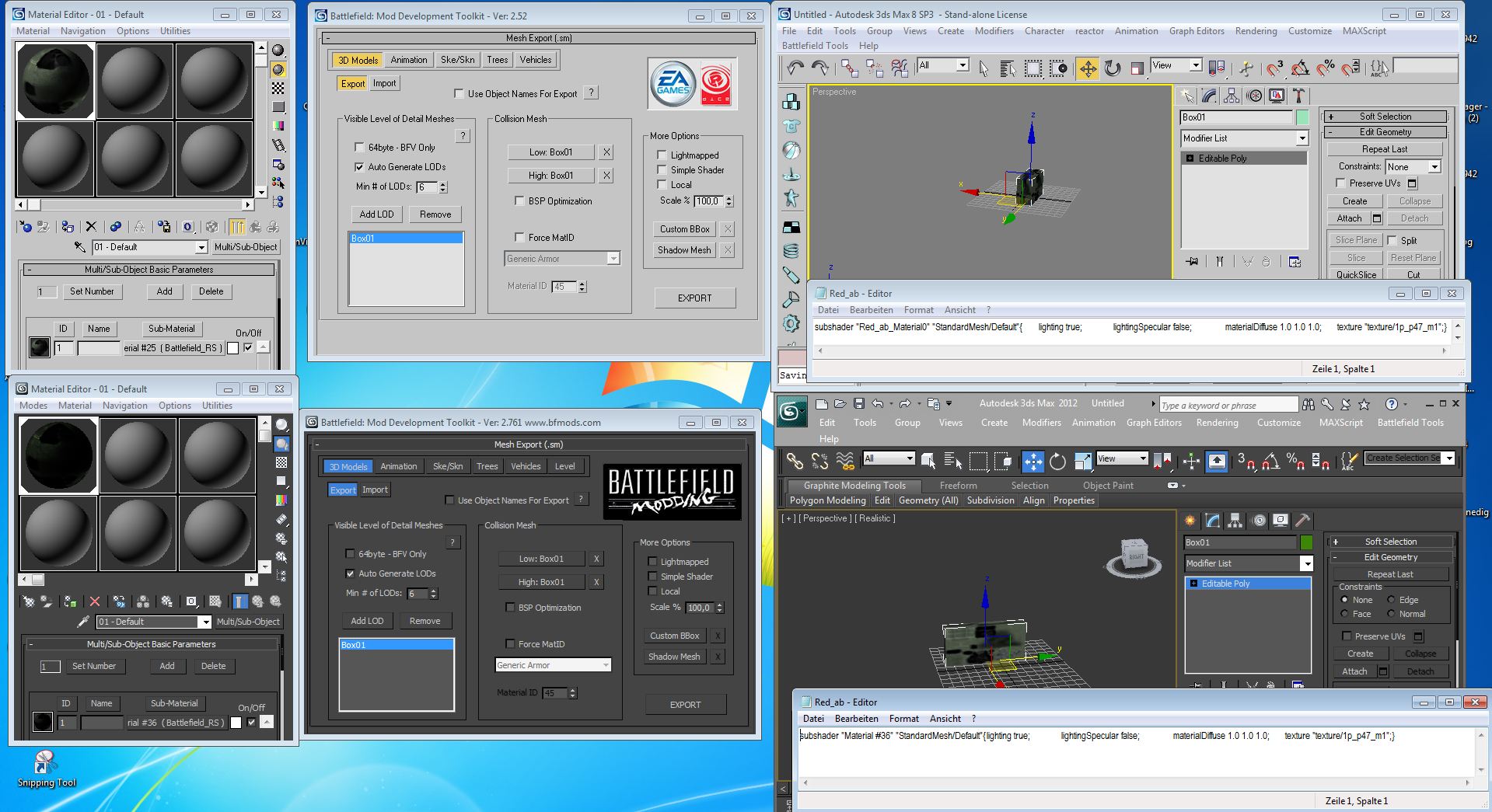This screenshot has width=1492, height=812.
Task: Click Angle Snap toggle in 3ds Max 8 toolbar
Action: (x=1300, y=68)
